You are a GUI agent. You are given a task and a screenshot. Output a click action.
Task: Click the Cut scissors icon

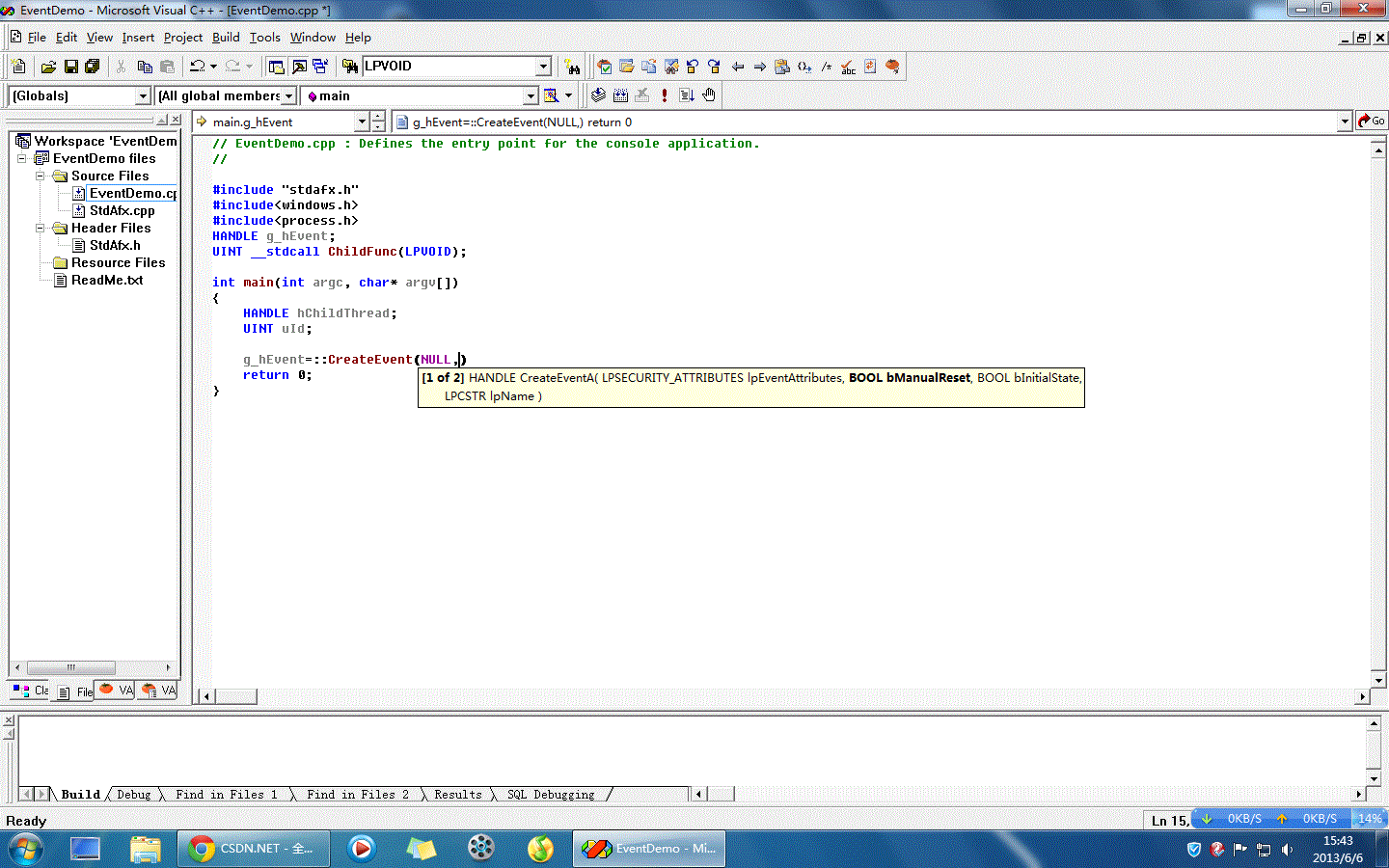pyautogui.click(x=120, y=66)
